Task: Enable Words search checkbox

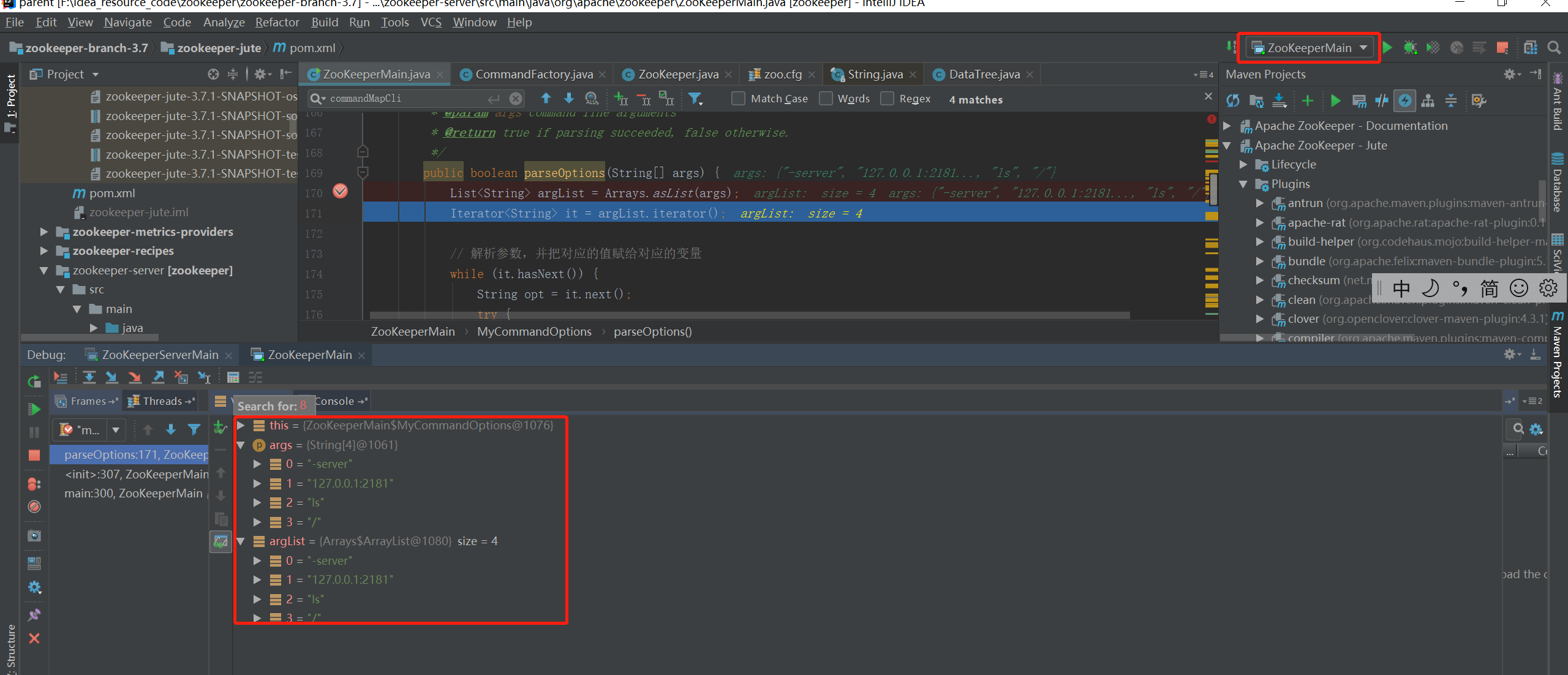Action: tap(826, 99)
